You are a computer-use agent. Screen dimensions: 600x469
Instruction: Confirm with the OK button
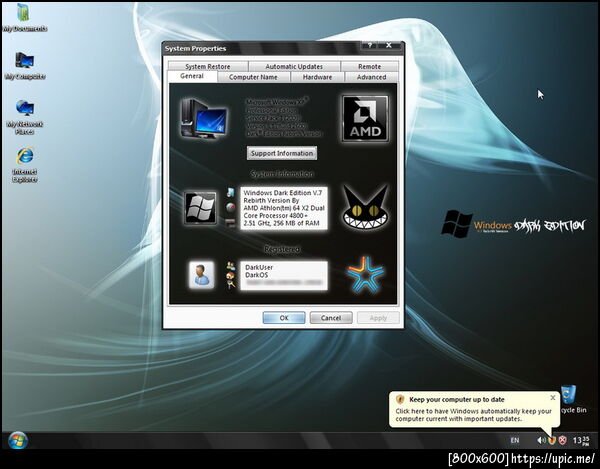coord(284,318)
